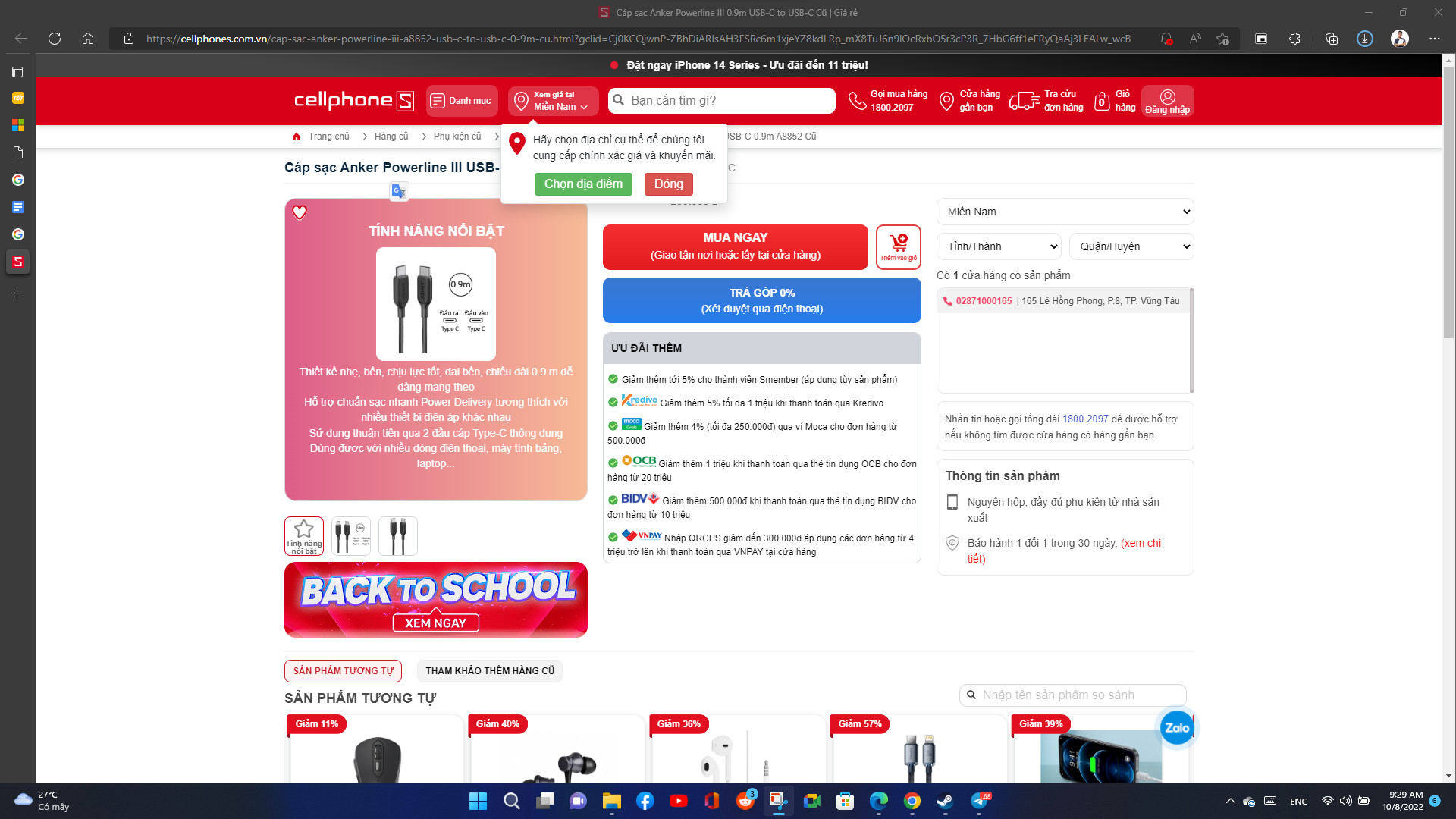Click the store list scrollbar
1456x819 pixels.
point(1191,340)
